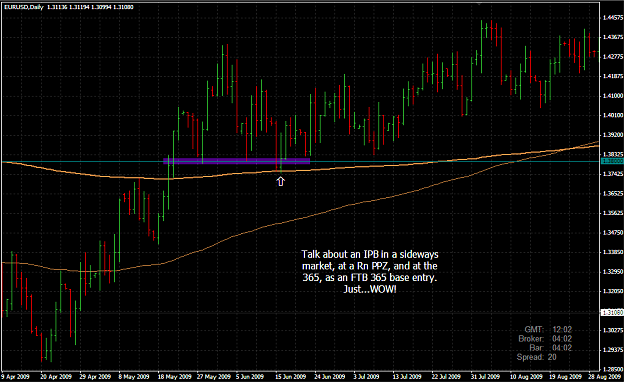
Task: Click the 1.38325 price axis label
Action: click(x=613, y=154)
